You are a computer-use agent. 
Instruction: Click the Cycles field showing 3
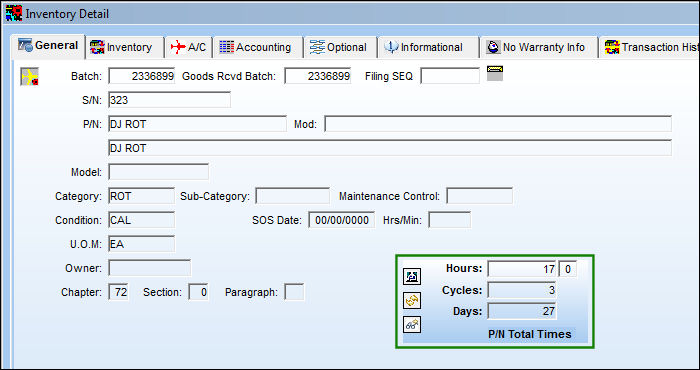click(521, 290)
